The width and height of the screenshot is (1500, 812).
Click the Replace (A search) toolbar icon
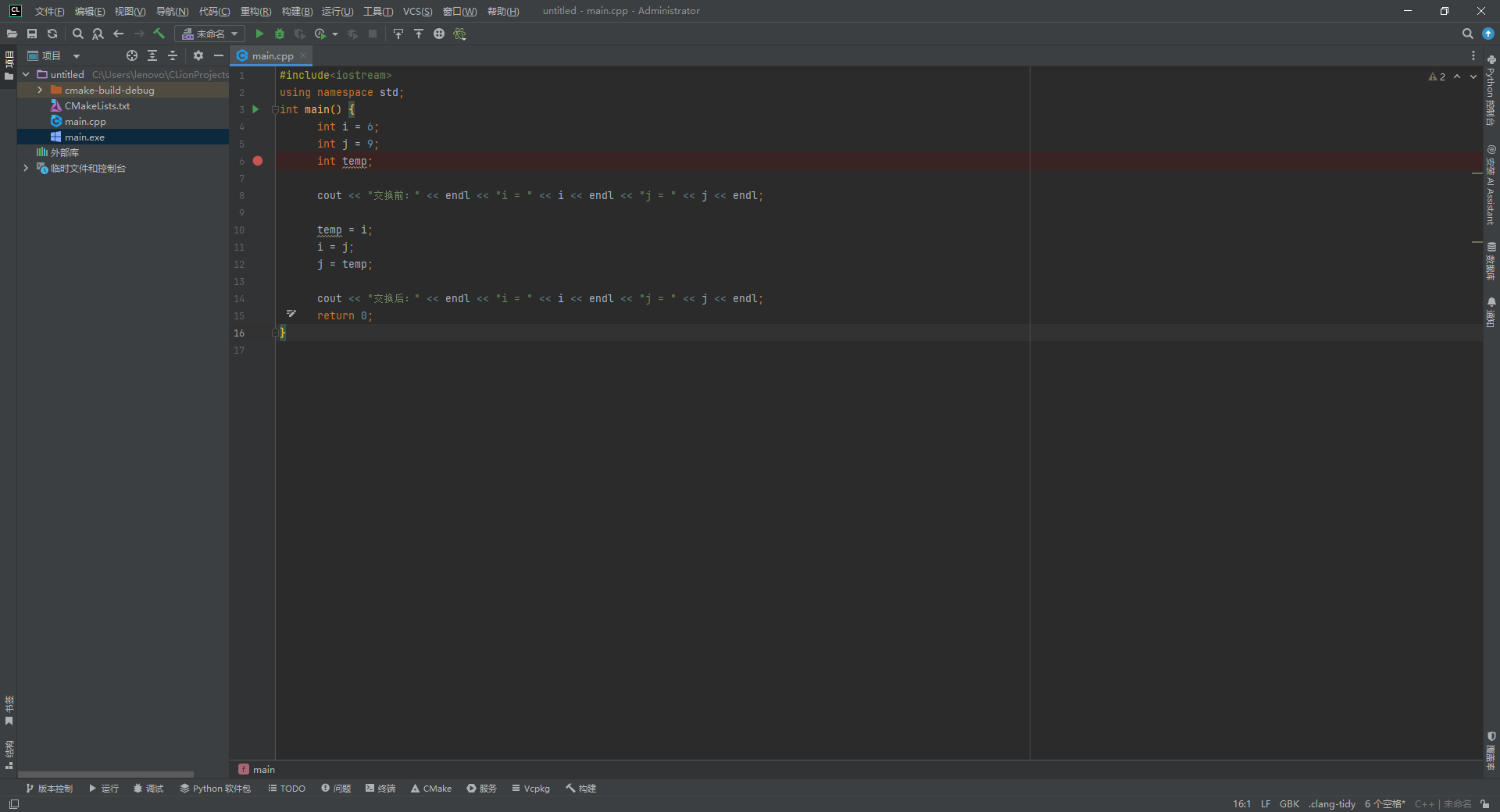[98, 34]
